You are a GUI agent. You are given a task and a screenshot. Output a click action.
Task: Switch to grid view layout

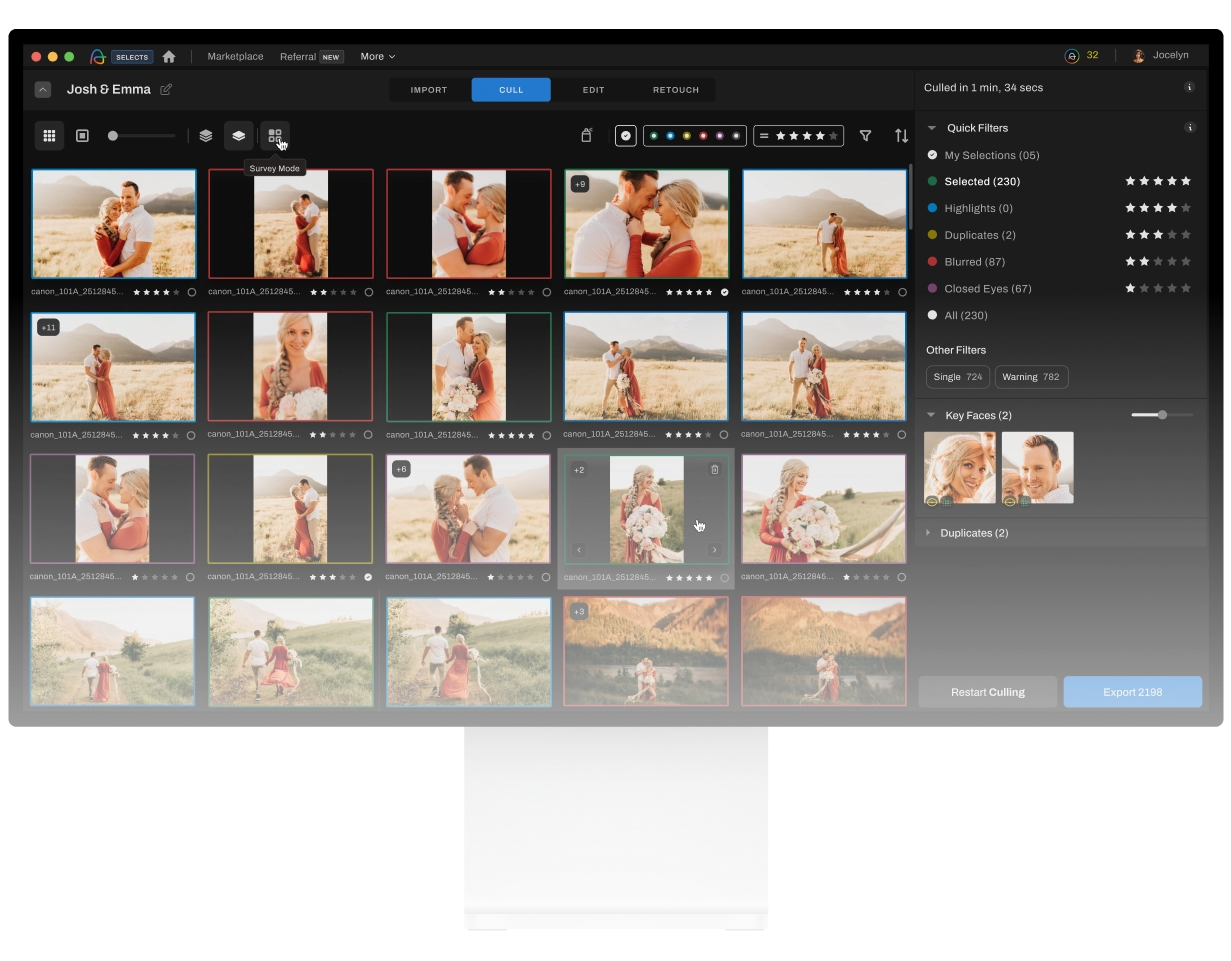(49, 136)
